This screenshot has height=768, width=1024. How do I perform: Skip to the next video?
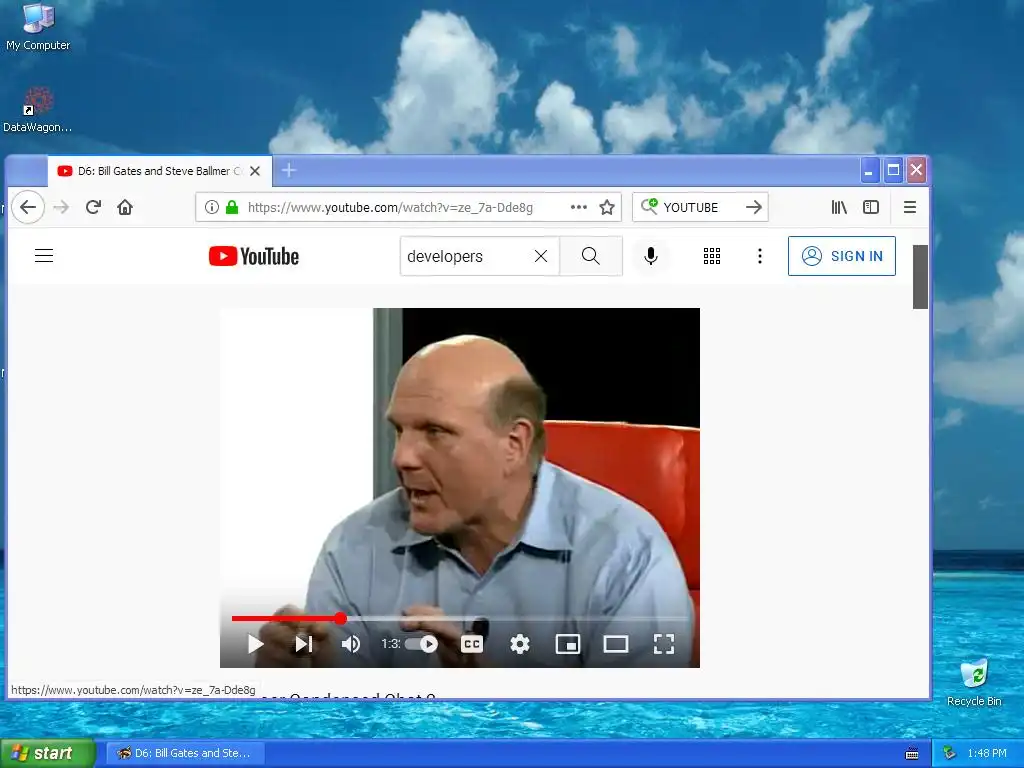tap(304, 645)
